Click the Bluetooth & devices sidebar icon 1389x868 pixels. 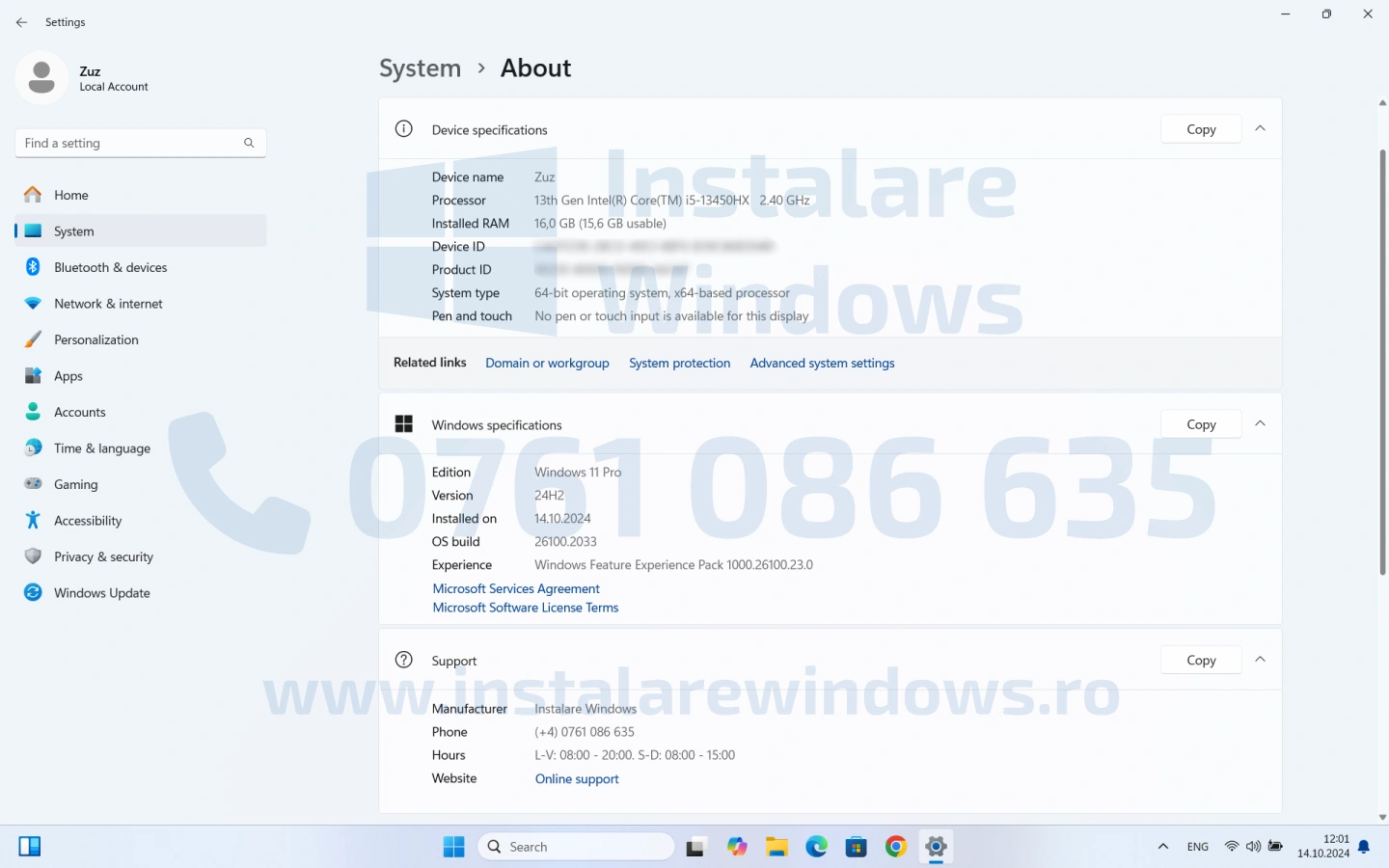pos(33,267)
